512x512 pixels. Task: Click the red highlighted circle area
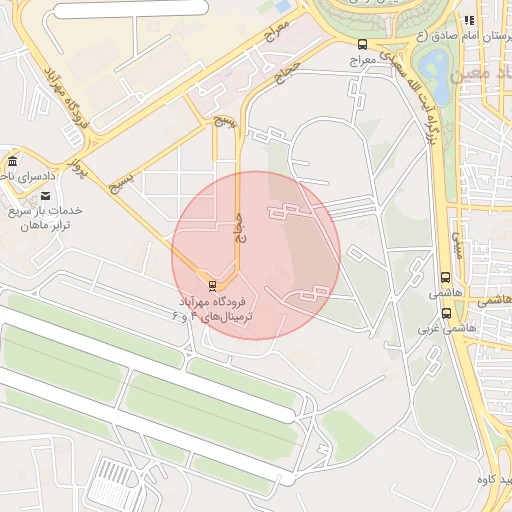(x=256, y=256)
